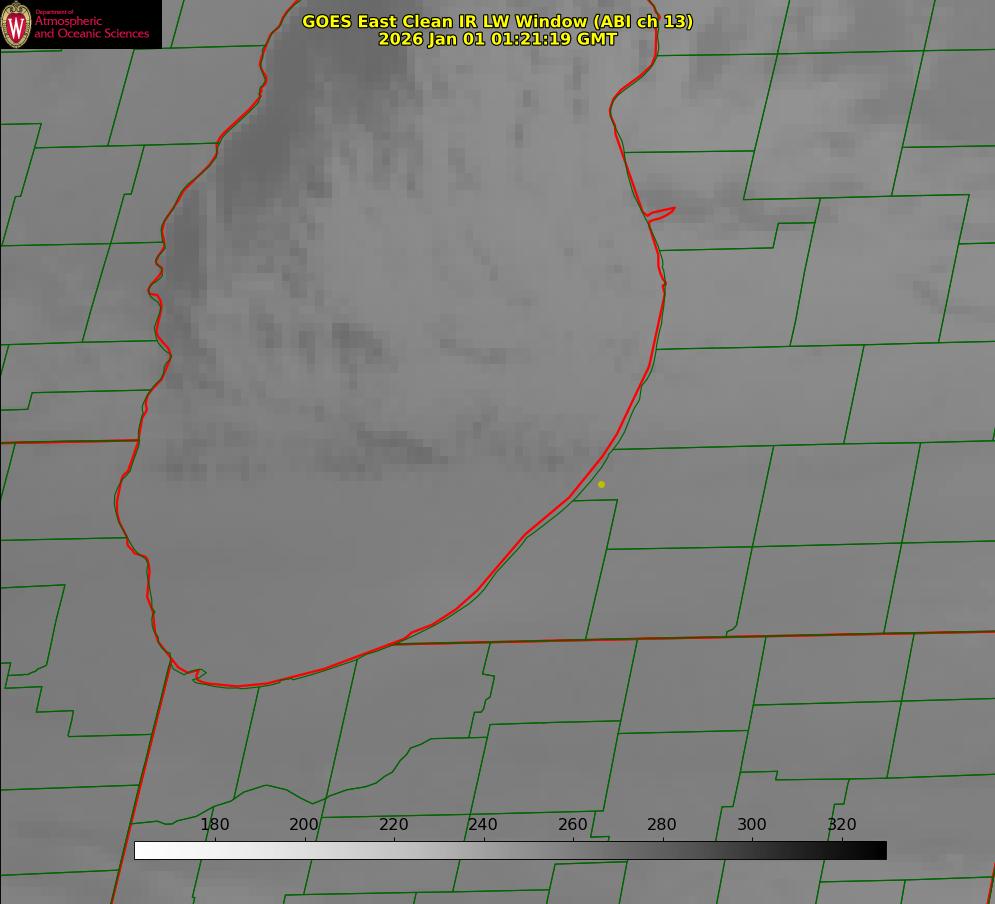Select the 180 colorbar label
This screenshot has width=995, height=904.
coord(215,824)
